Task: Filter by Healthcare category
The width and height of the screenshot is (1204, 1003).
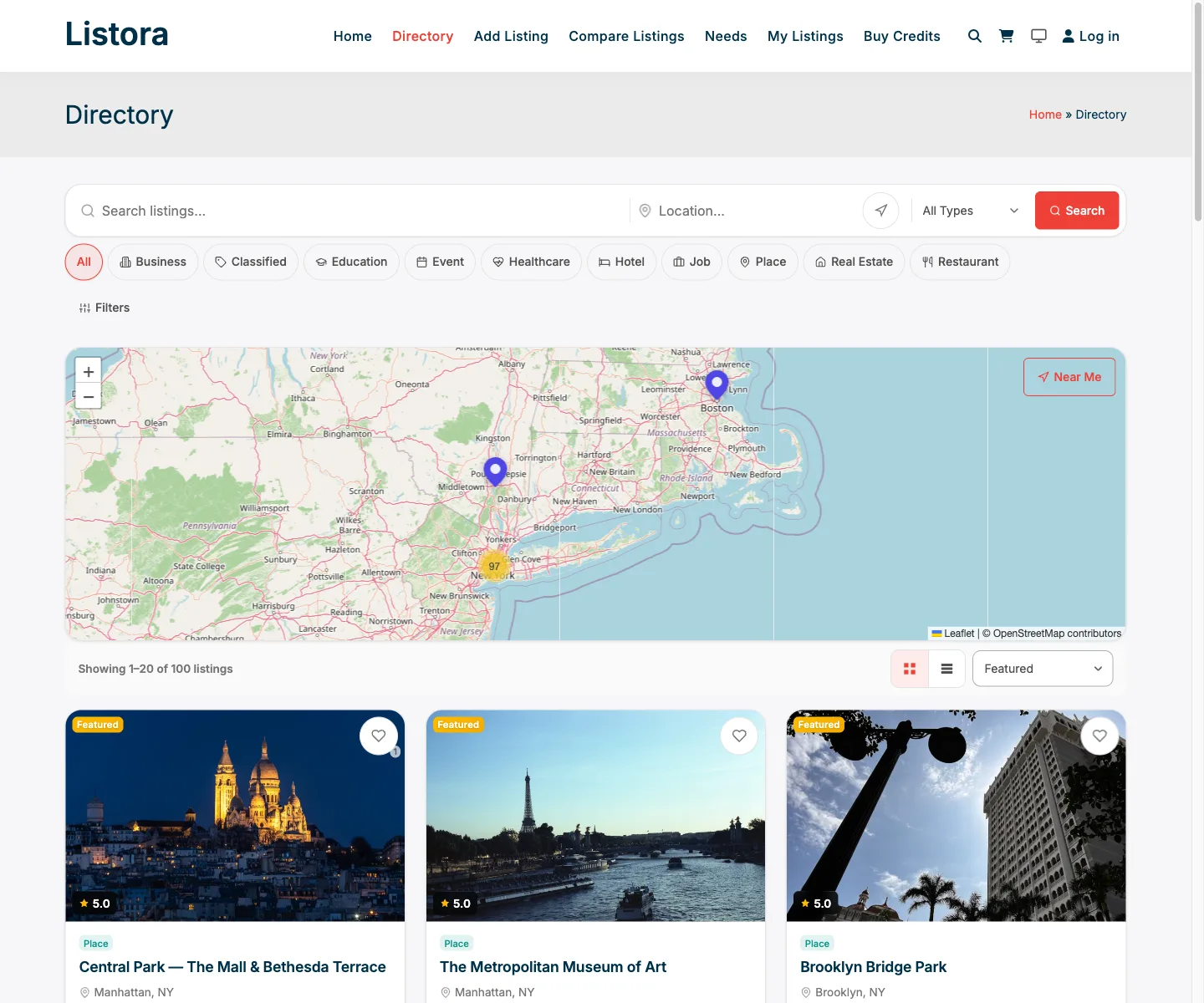Action: (x=531, y=262)
